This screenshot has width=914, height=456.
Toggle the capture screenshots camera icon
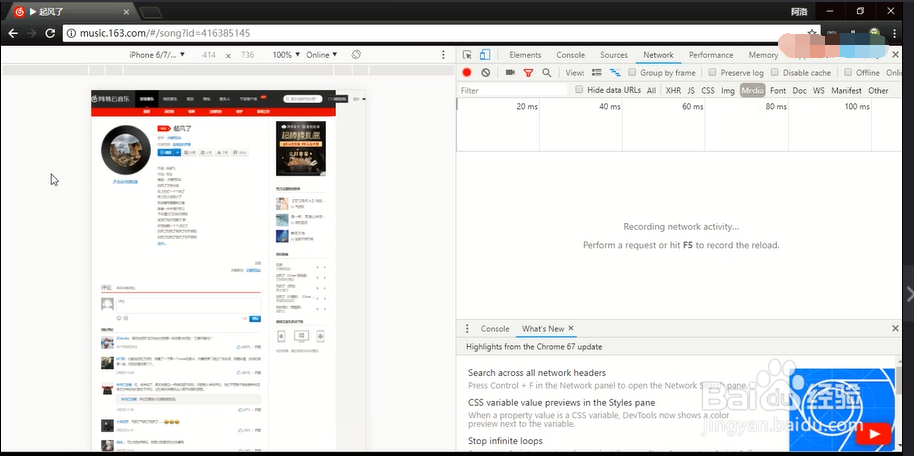click(x=510, y=72)
